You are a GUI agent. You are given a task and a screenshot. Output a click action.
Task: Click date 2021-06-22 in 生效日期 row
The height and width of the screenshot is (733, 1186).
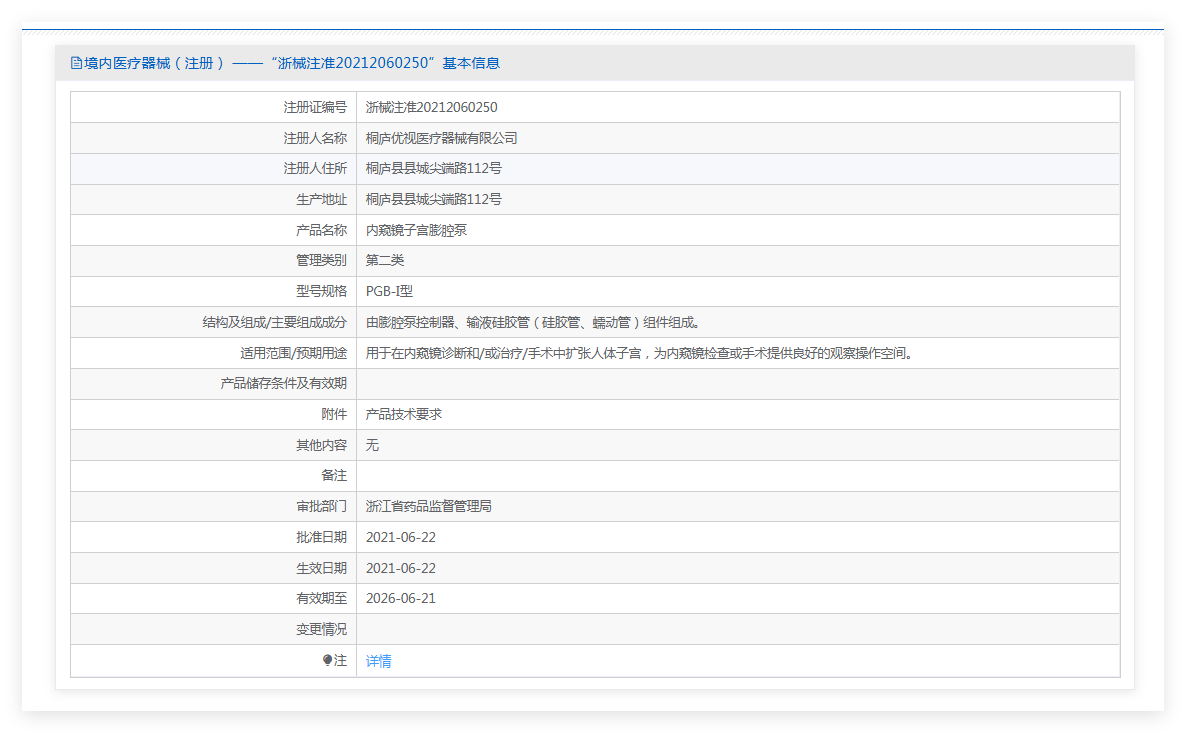tap(401, 569)
